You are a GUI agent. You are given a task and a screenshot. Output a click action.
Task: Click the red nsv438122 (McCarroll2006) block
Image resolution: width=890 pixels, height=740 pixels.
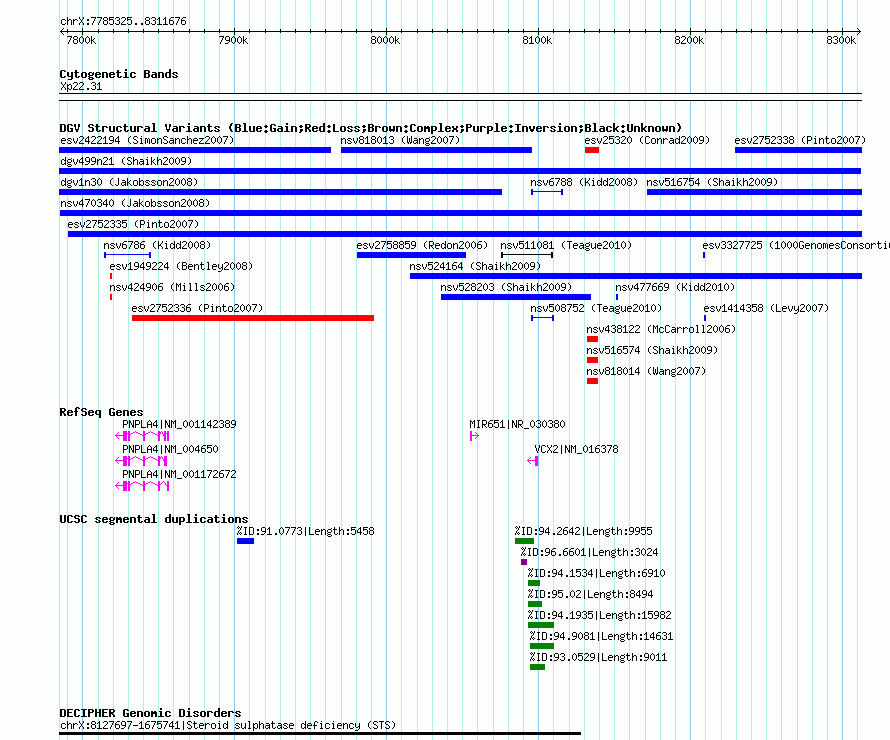coord(592,339)
